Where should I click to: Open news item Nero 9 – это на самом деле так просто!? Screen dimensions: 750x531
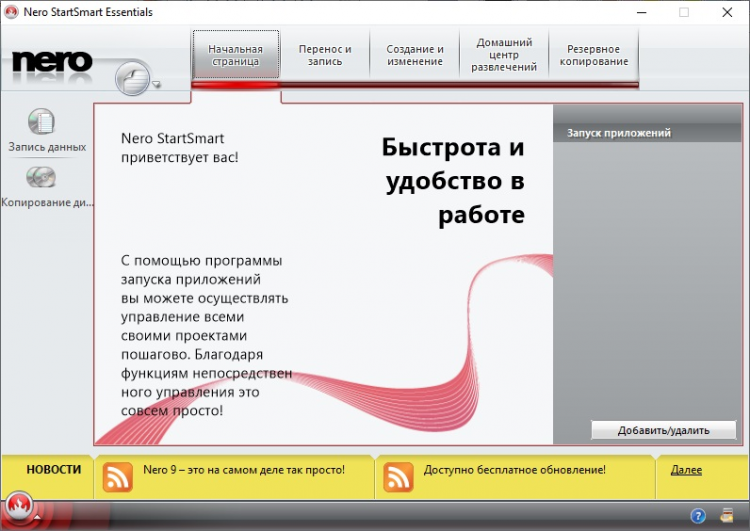click(x=244, y=470)
